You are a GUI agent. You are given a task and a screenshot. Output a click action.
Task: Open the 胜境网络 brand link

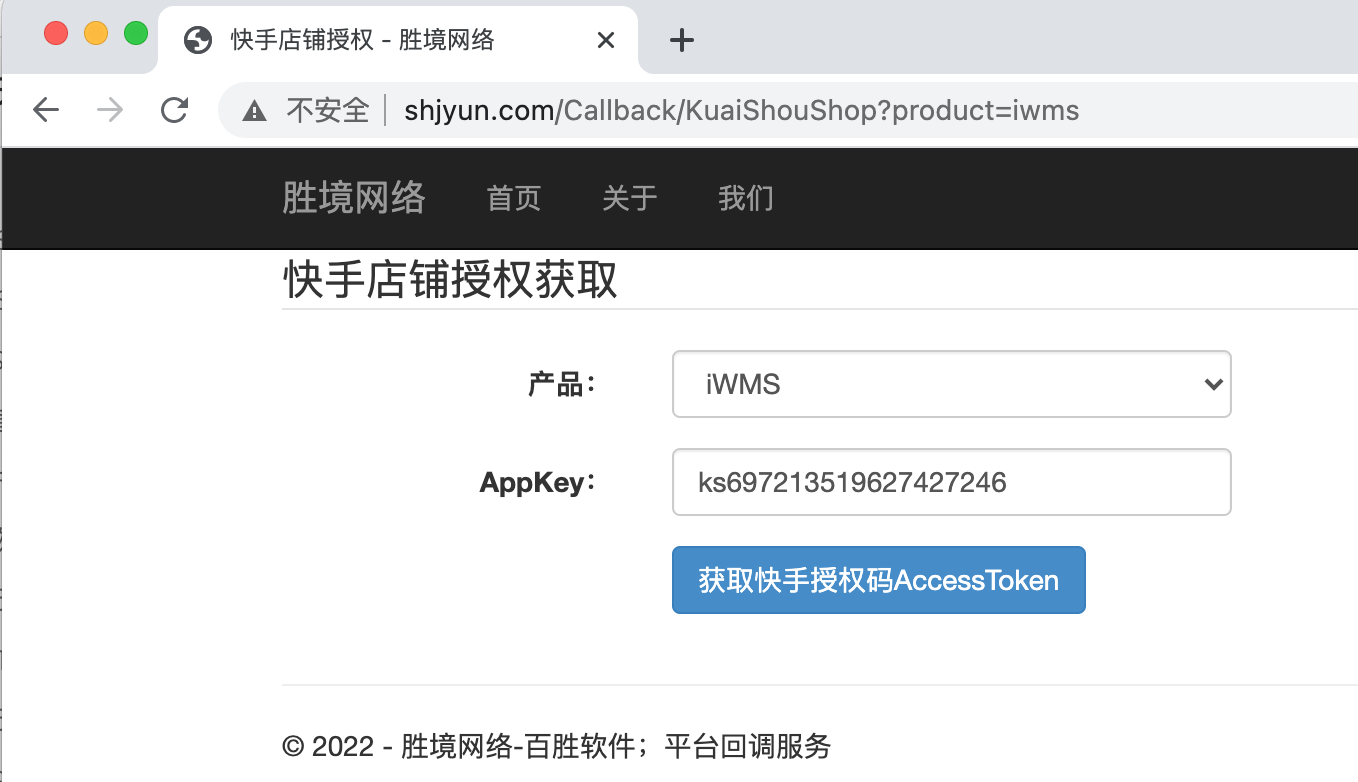point(353,198)
